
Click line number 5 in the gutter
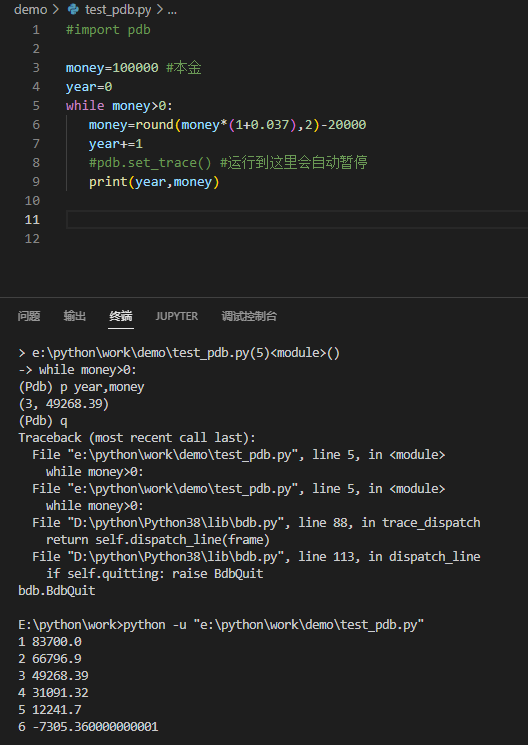(36, 105)
